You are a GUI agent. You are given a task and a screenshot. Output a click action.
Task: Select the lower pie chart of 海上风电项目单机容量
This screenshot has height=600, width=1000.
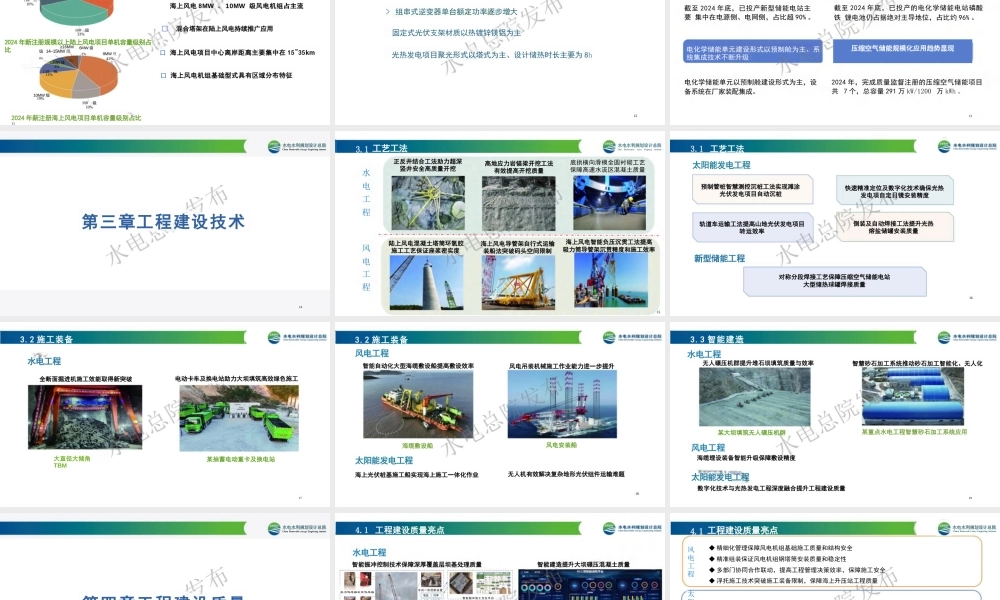click(78, 77)
